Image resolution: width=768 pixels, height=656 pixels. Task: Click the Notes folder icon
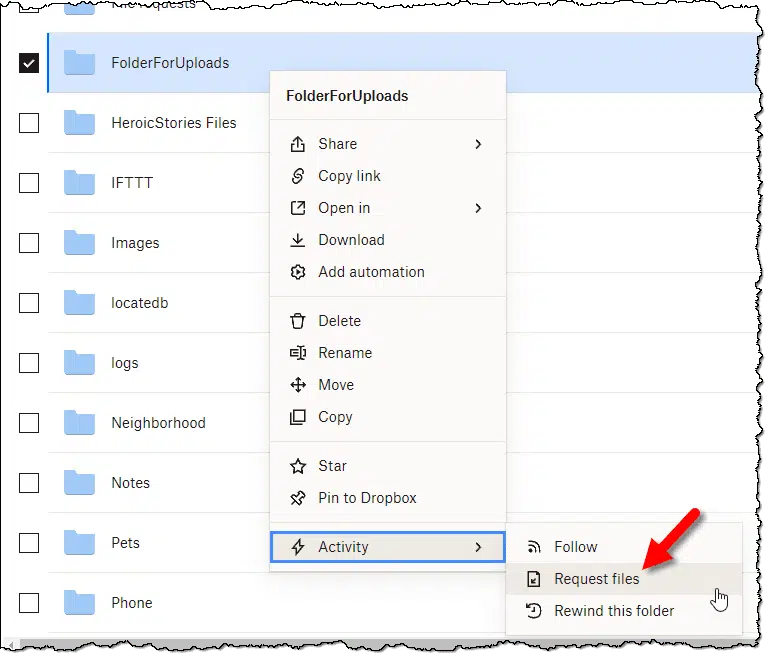tap(79, 484)
